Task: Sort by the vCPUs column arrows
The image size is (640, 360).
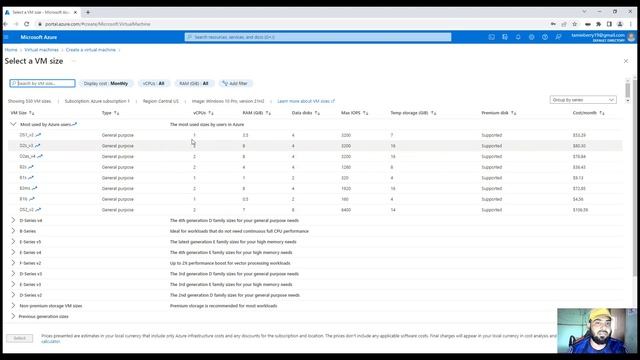Action: (211, 113)
